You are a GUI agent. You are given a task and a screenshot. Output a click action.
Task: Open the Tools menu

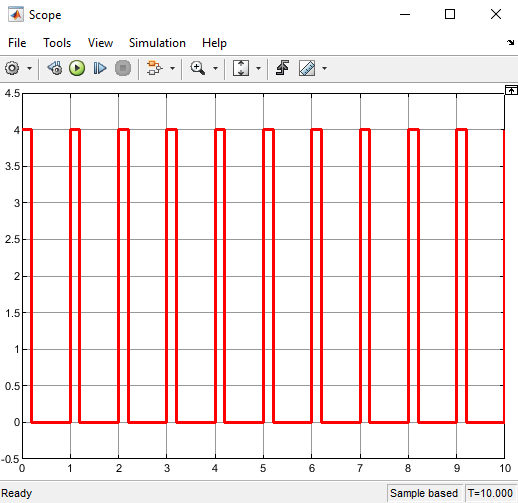tap(57, 43)
